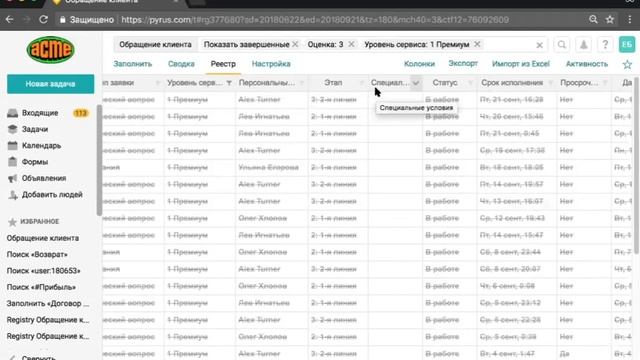Image resolution: width=640 pixels, height=360 pixels.
Task: Open the Формы forms icon
Action: tap(13, 162)
